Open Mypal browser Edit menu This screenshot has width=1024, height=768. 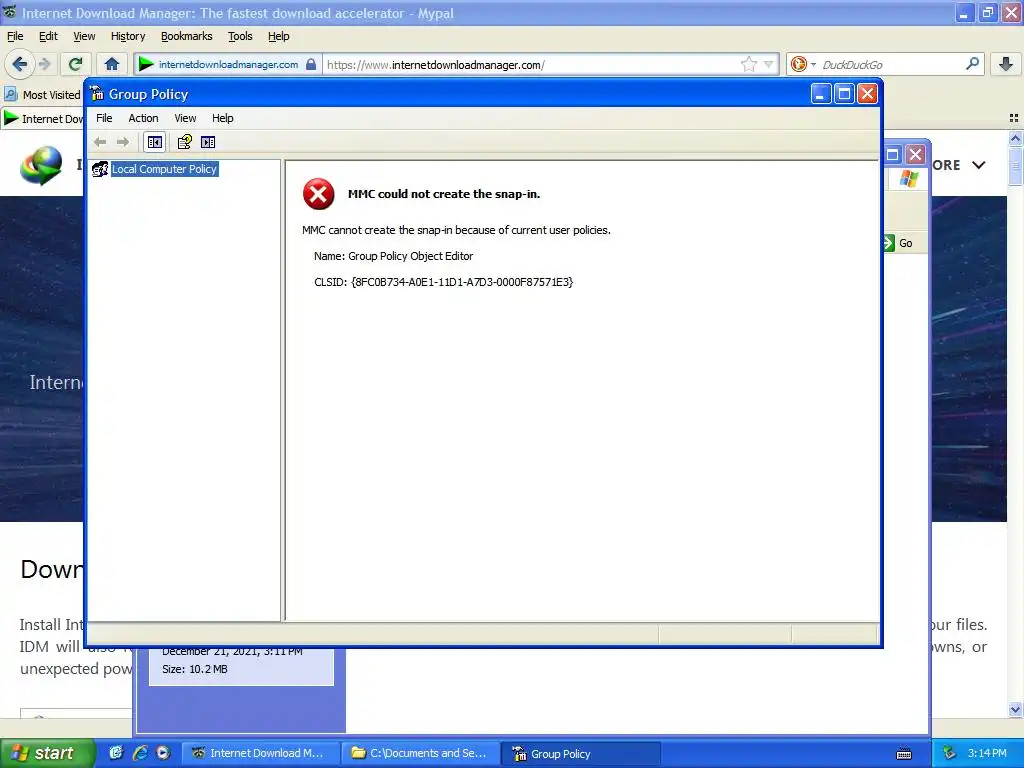(48, 37)
